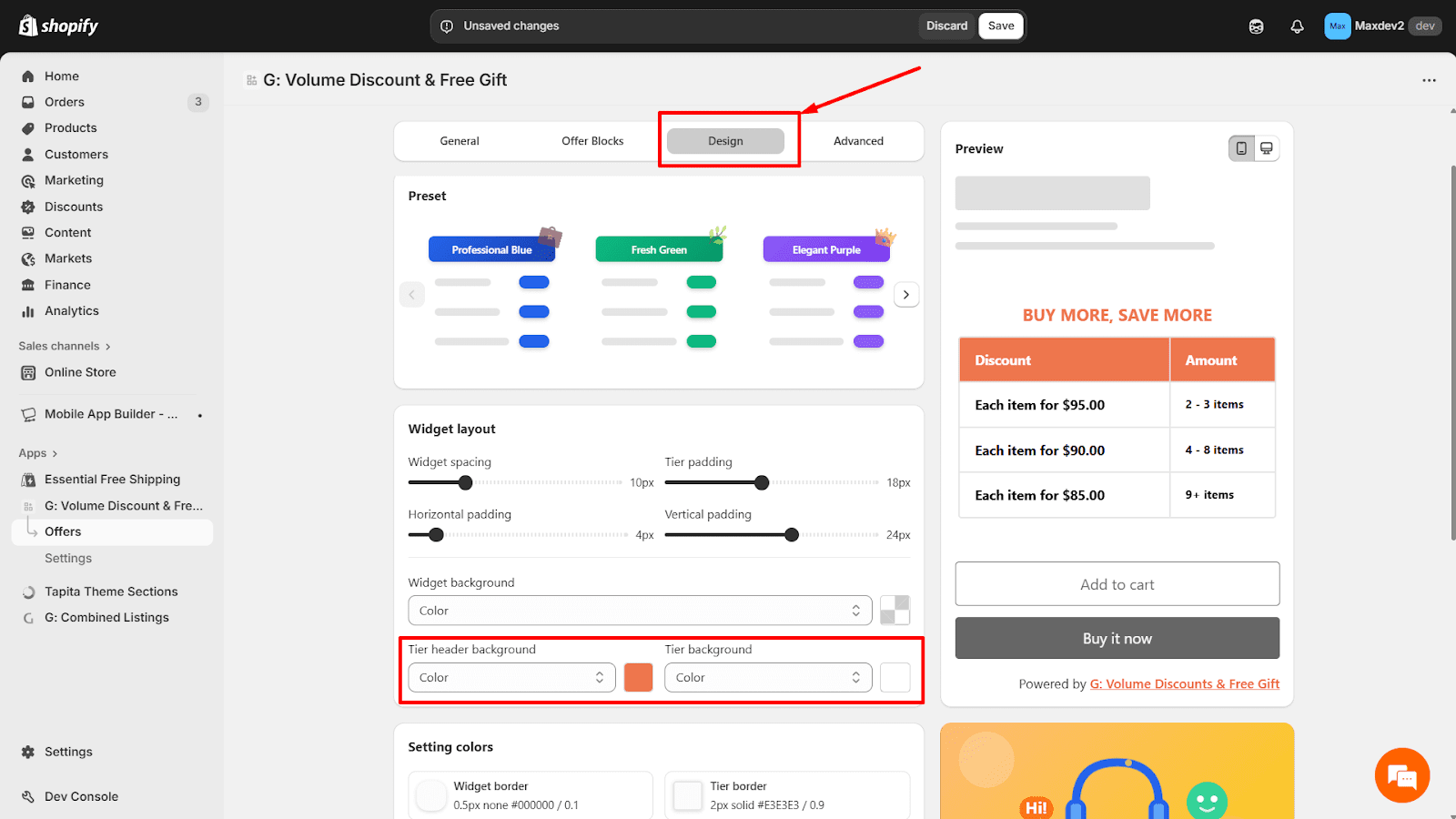Screen dimensions: 1456x819
Task: Show next preset themes with right arrow
Action: pos(906,294)
